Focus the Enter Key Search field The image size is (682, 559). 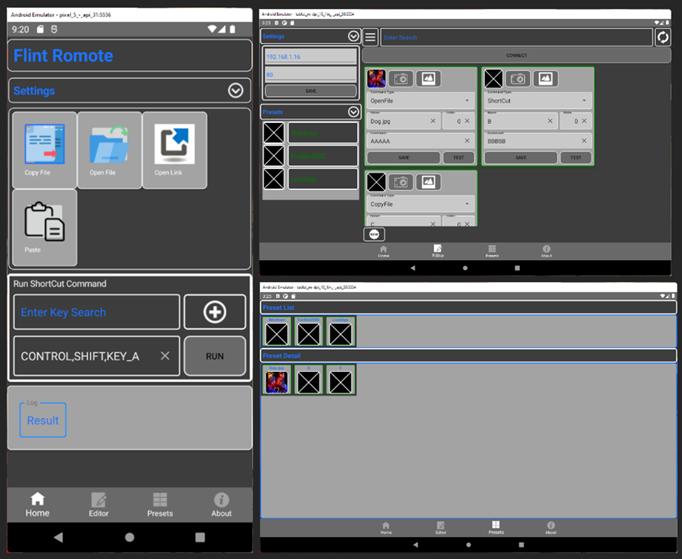pyautogui.click(x=97, y=312)
